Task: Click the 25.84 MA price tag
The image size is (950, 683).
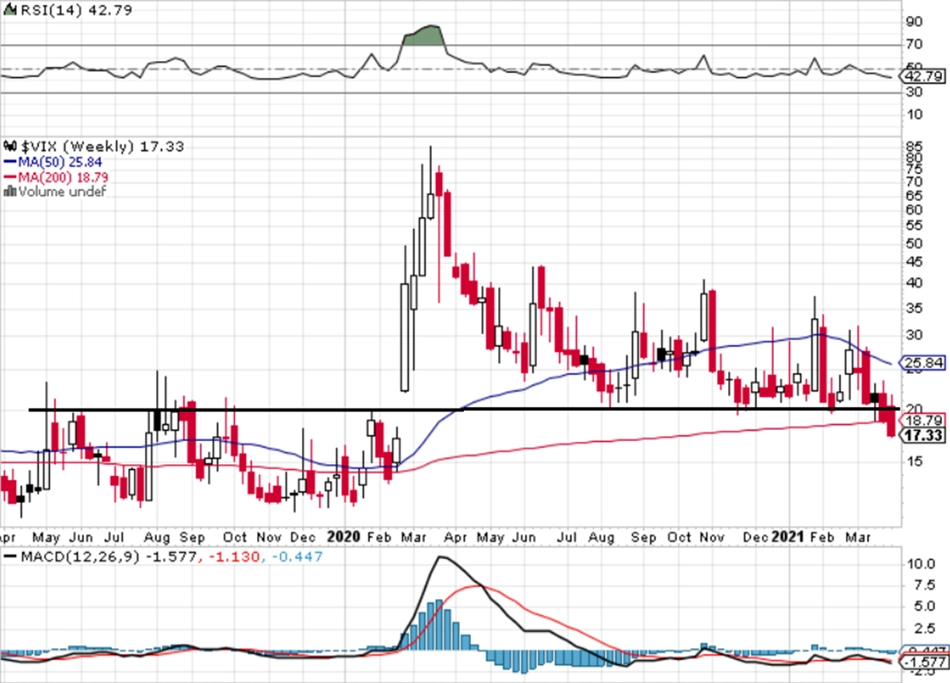Action: 923,363
